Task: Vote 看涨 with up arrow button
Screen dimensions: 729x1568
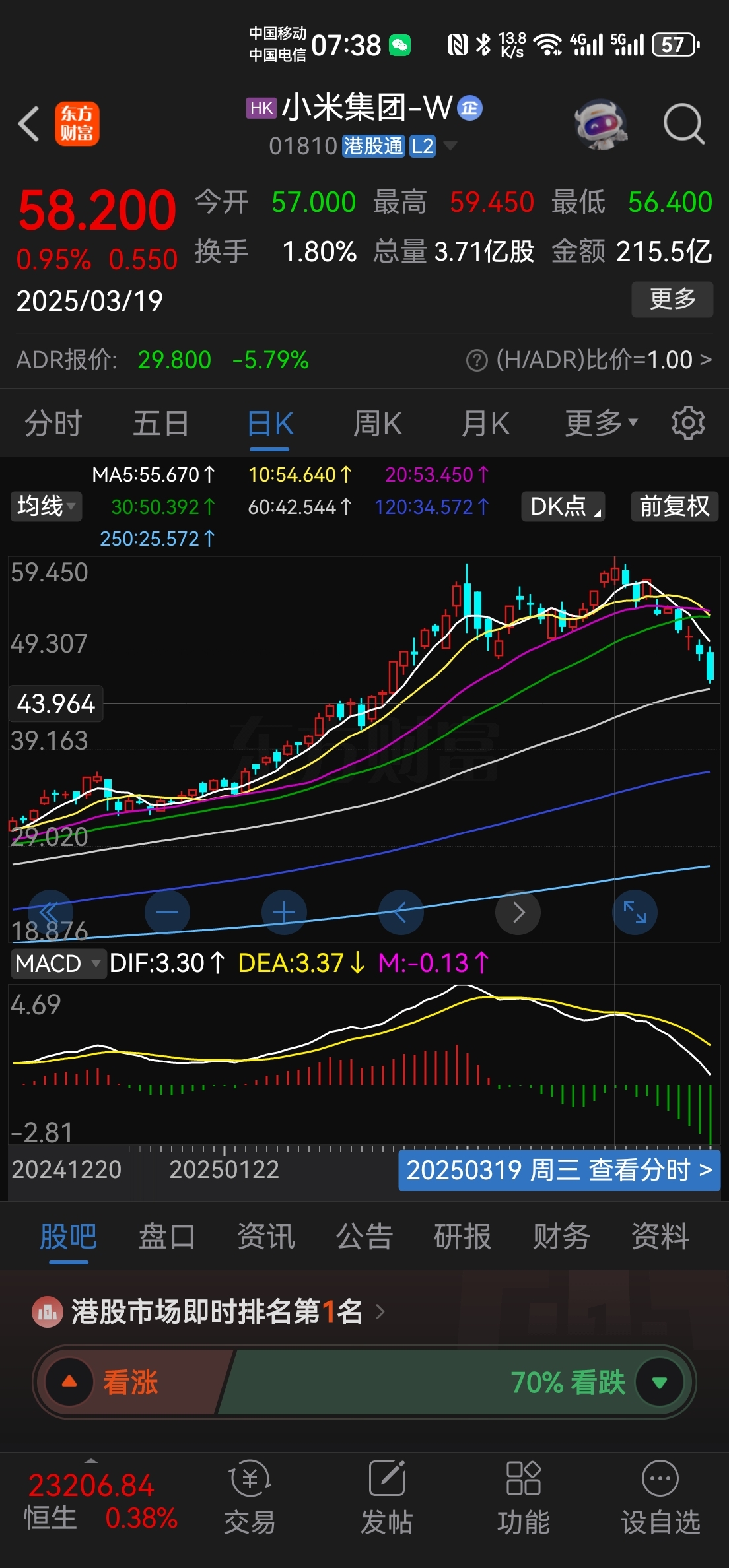Action: tap(69, 1382)
